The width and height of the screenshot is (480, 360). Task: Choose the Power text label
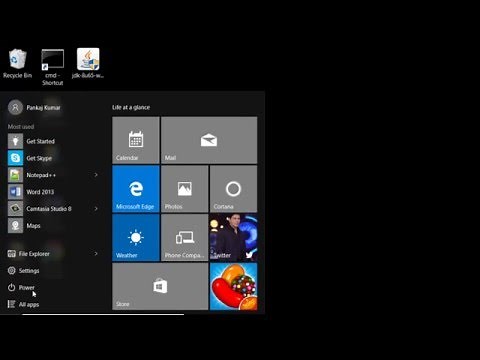(27, 287)
